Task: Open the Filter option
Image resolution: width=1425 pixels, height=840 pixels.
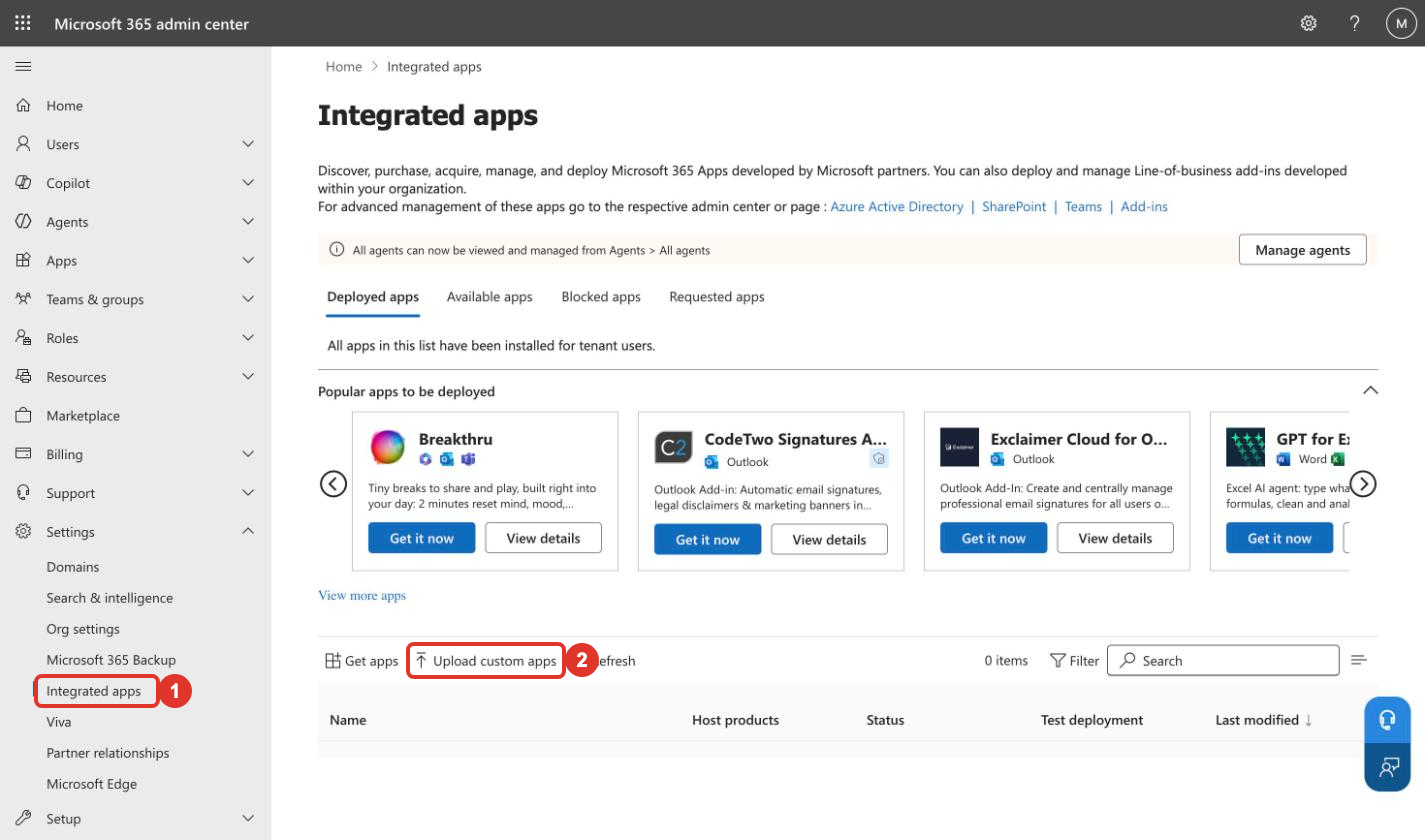Action: click(x=1075, y=661)
